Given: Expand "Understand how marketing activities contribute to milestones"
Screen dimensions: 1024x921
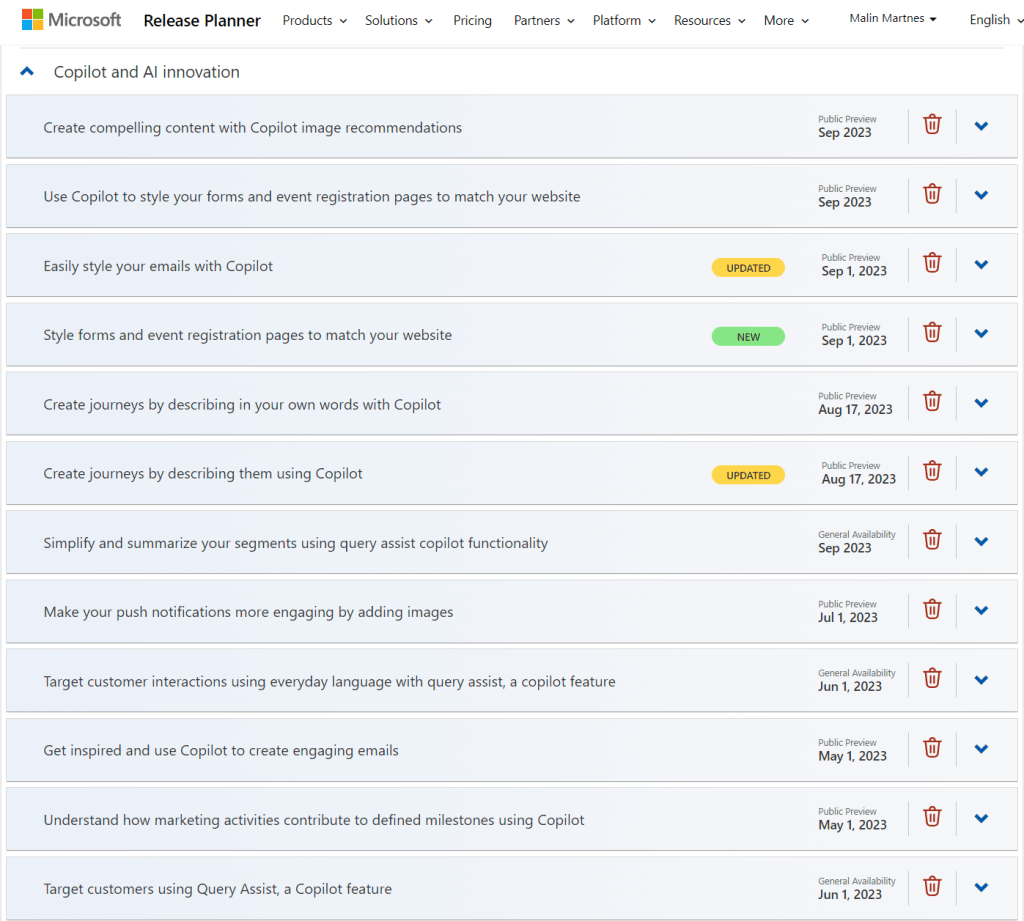Looking at the screenshot, I should point(981,817).
